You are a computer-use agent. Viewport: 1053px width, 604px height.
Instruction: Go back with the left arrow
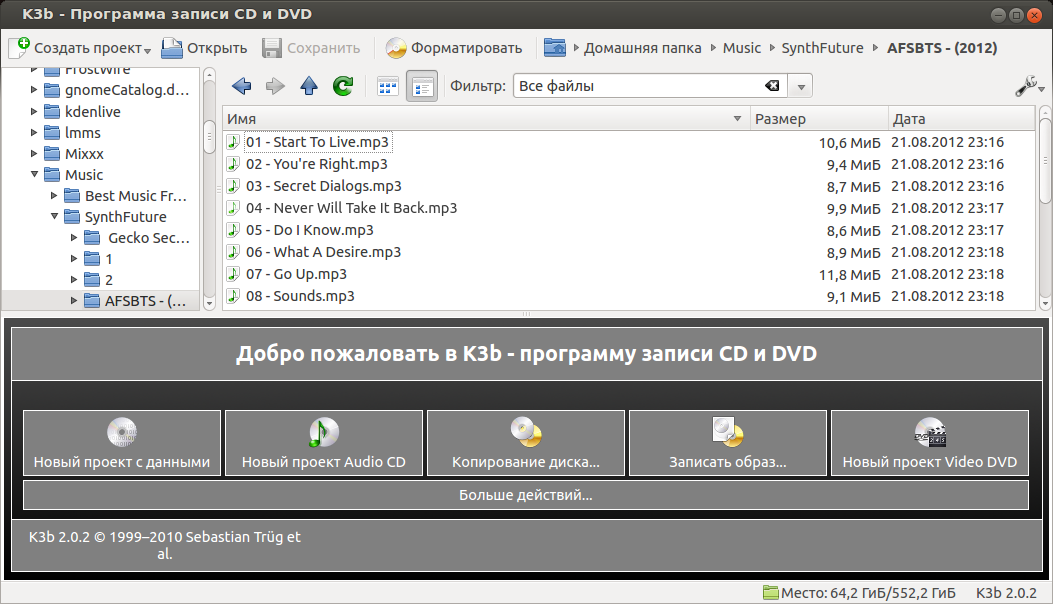click(242, 86)
